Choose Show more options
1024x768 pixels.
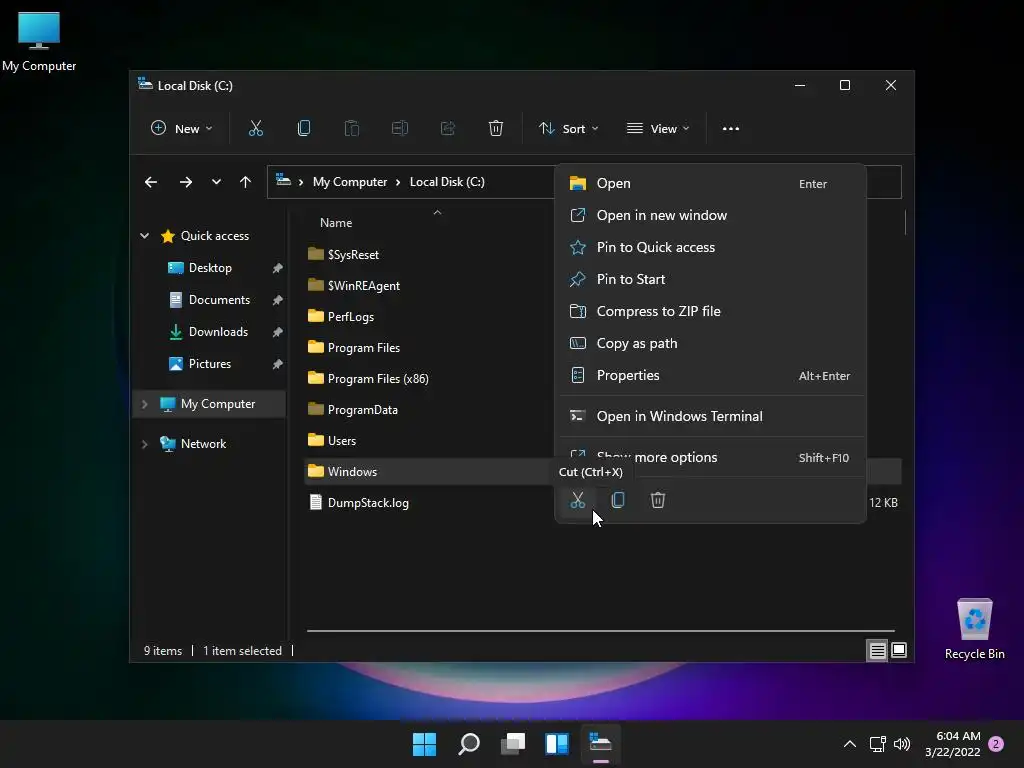pos(710,457)
